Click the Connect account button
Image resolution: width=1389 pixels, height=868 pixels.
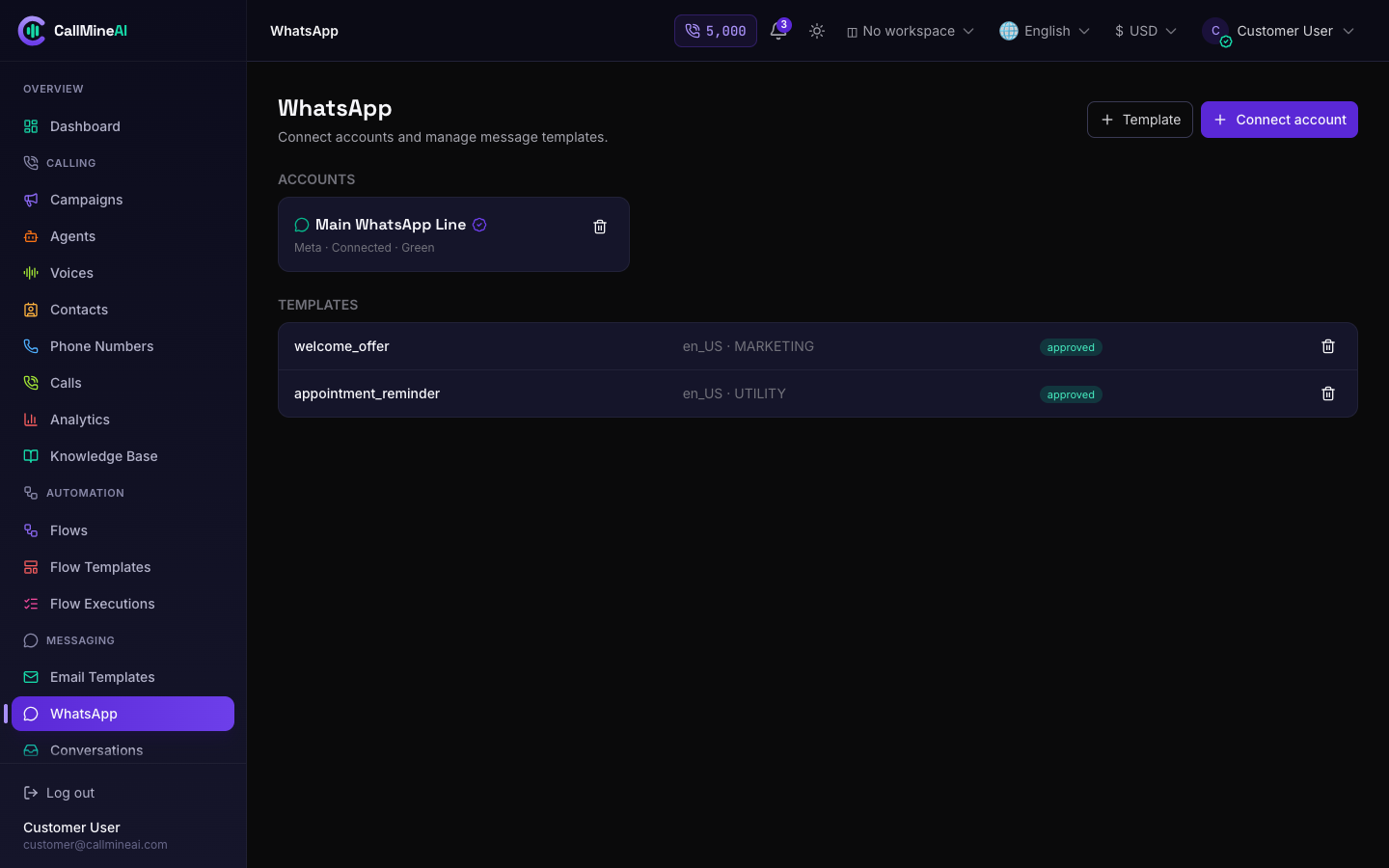[1279, 120]
